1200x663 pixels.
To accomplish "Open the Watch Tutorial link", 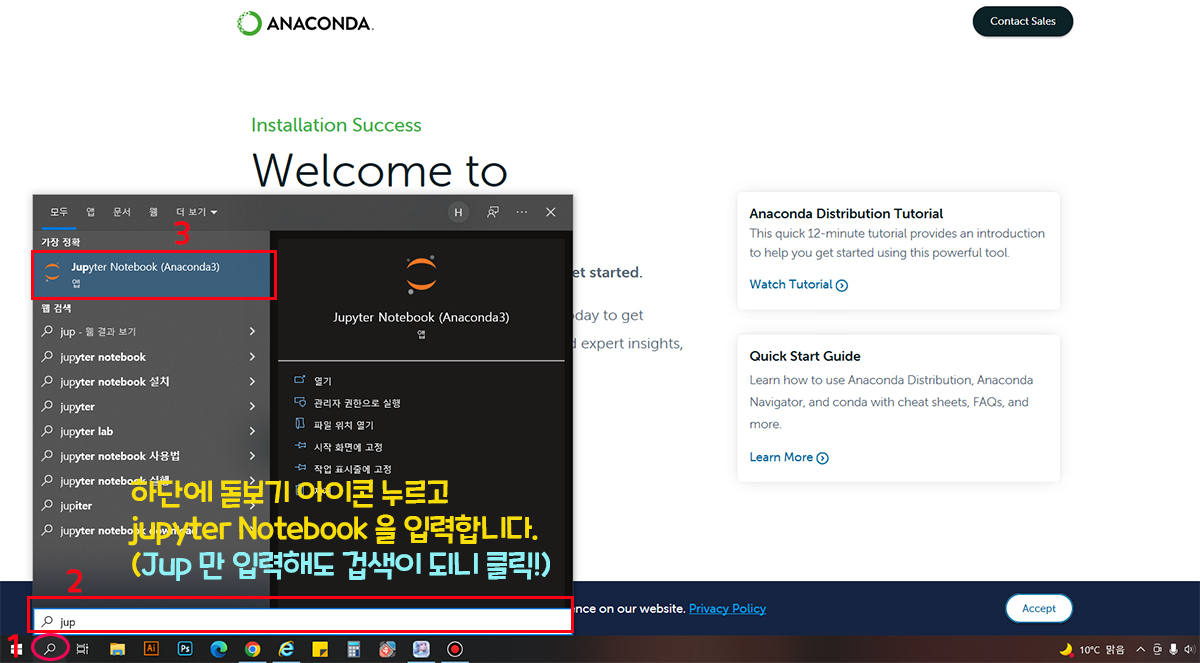I will pyautogui.click(x=799, y=285).
